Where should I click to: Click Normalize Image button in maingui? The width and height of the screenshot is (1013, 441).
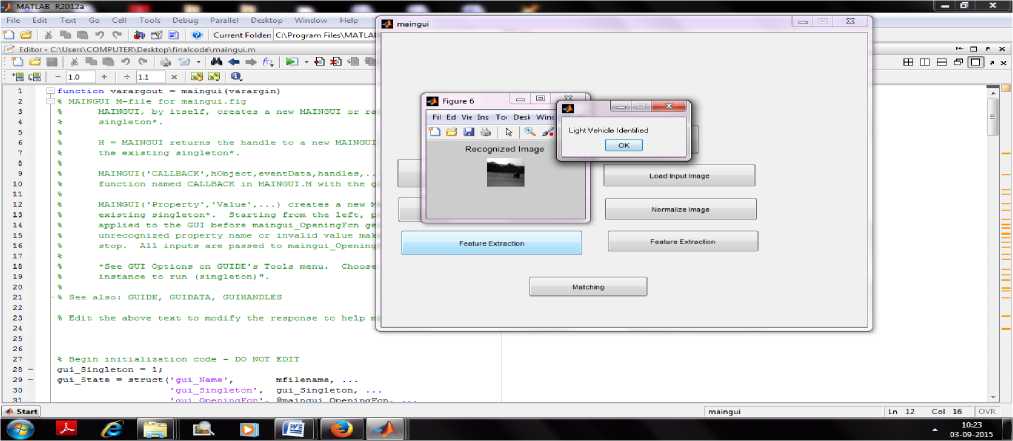tap(680, 209)
